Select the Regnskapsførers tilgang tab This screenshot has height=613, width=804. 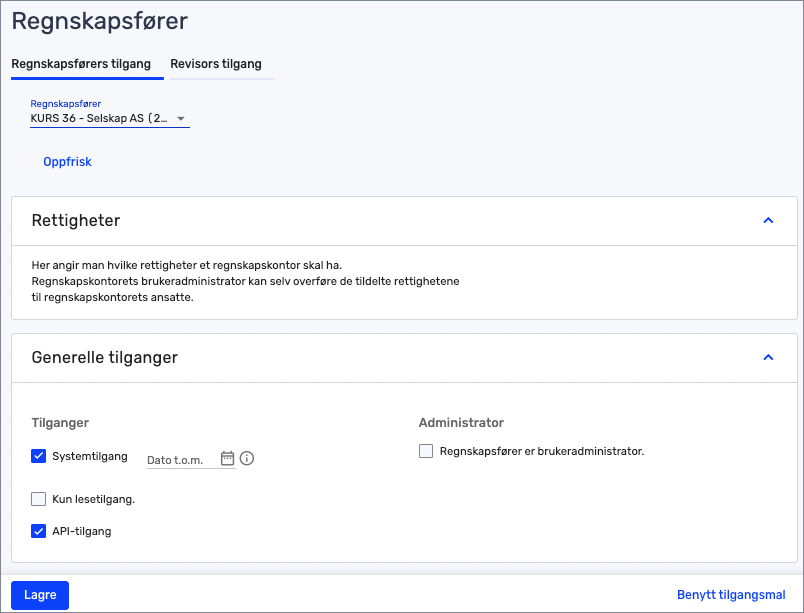click(81, 64)
